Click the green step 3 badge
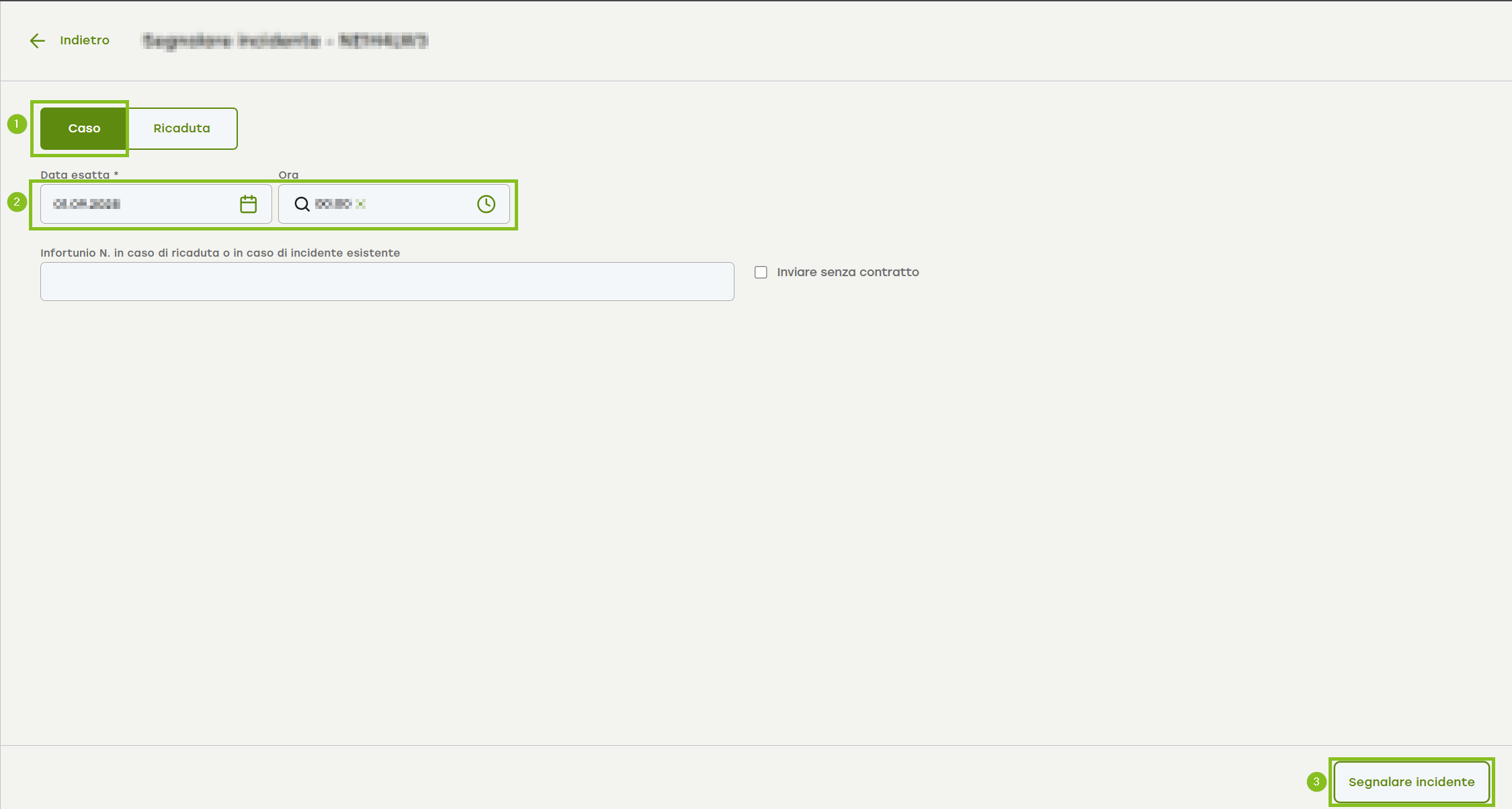Image resolution: width=1512 pixels, height=809 pixels. click(x=1316, y=781)
